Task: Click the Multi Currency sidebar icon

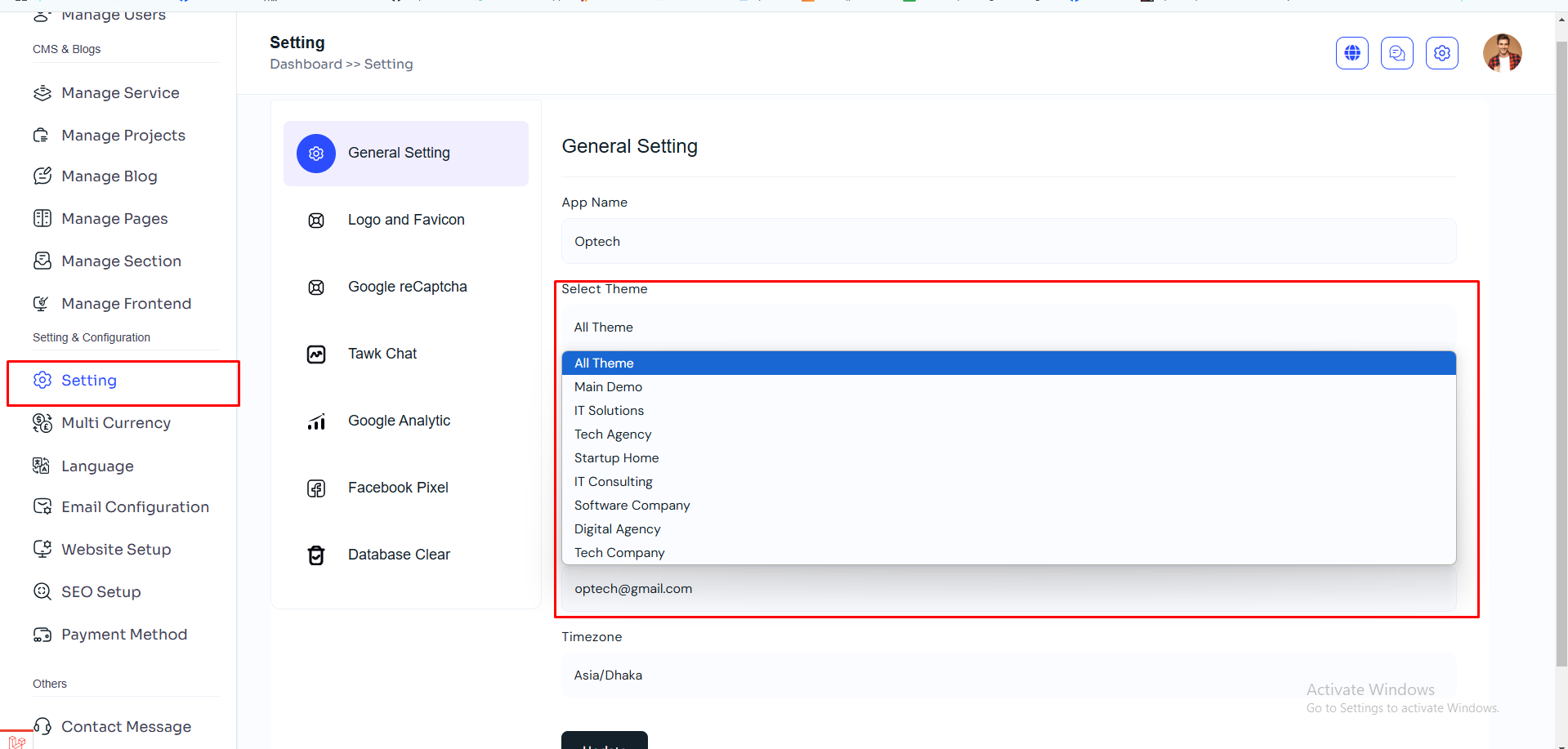Action: click(42, 423)
